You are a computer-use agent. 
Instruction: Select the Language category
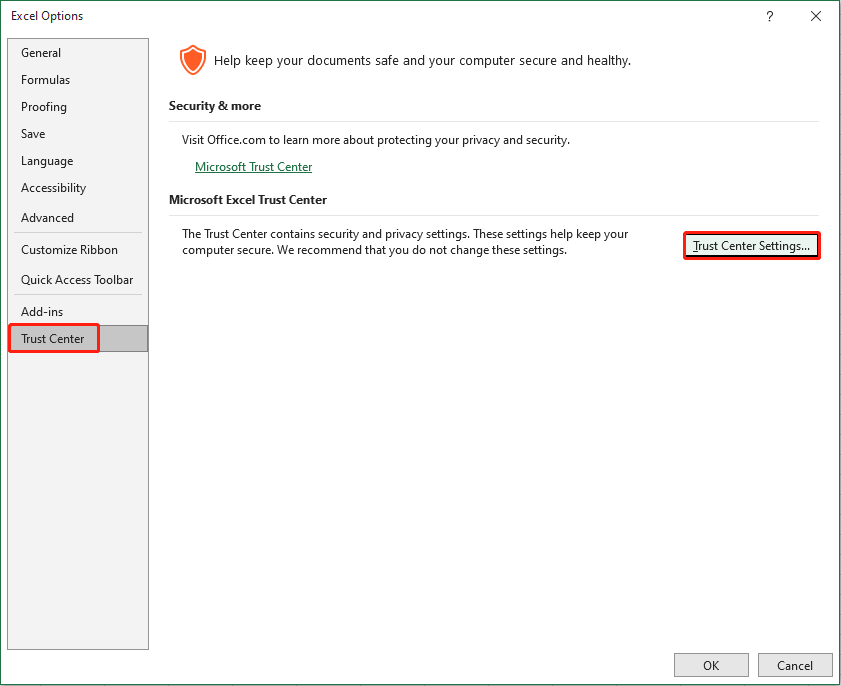click(x=47, y=160)
